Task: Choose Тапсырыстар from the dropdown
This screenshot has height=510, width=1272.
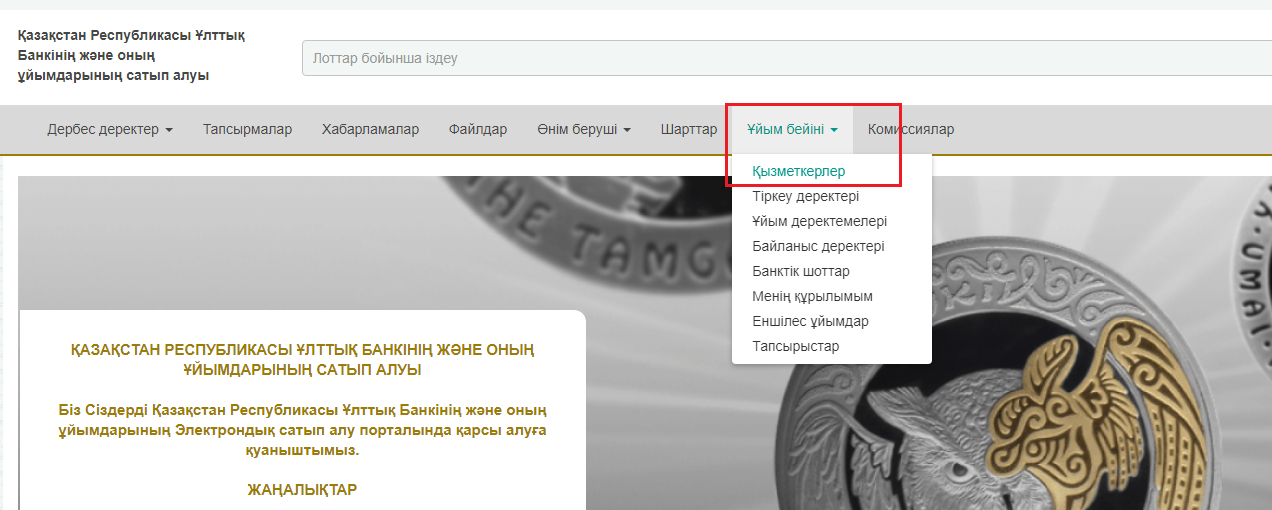Action: 796,346
